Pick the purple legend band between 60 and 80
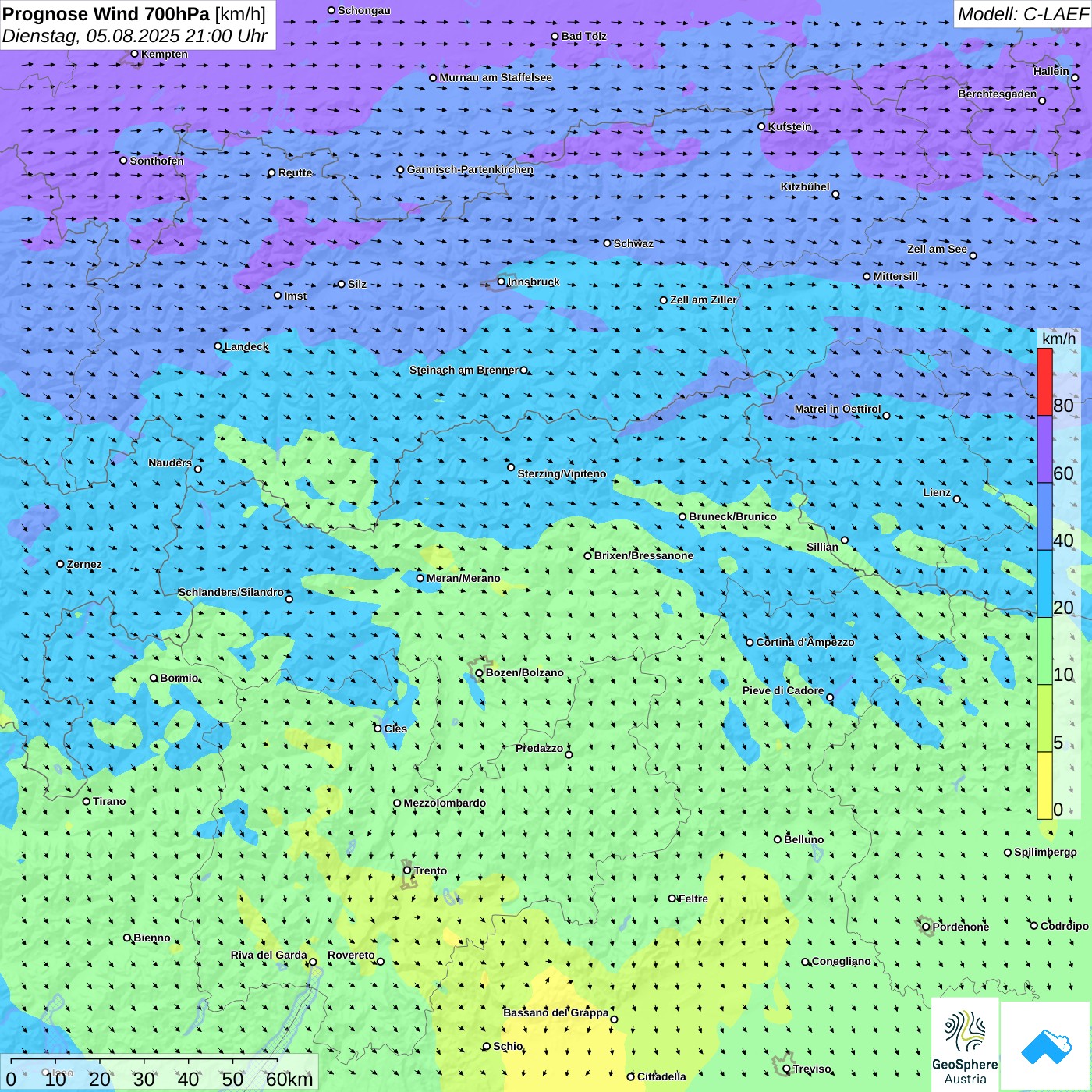 1044,449
